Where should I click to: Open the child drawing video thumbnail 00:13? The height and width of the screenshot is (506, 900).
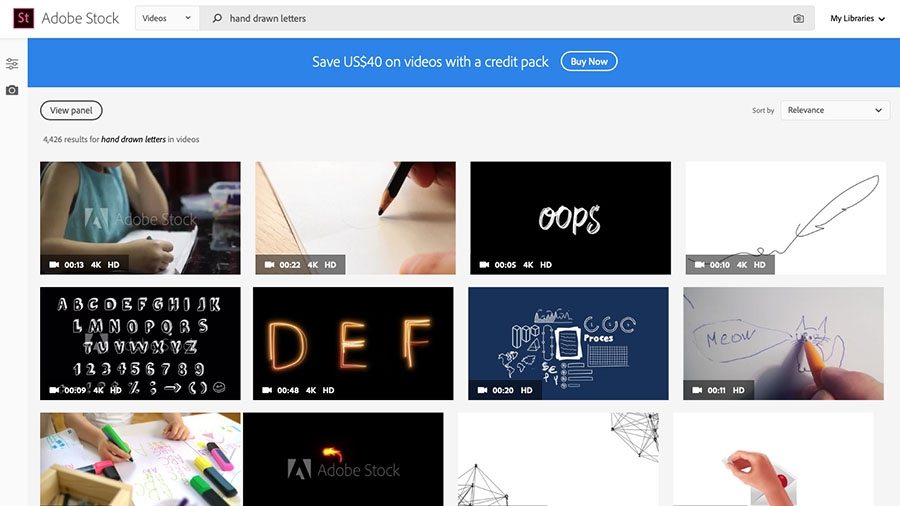[x=140, y=218]
